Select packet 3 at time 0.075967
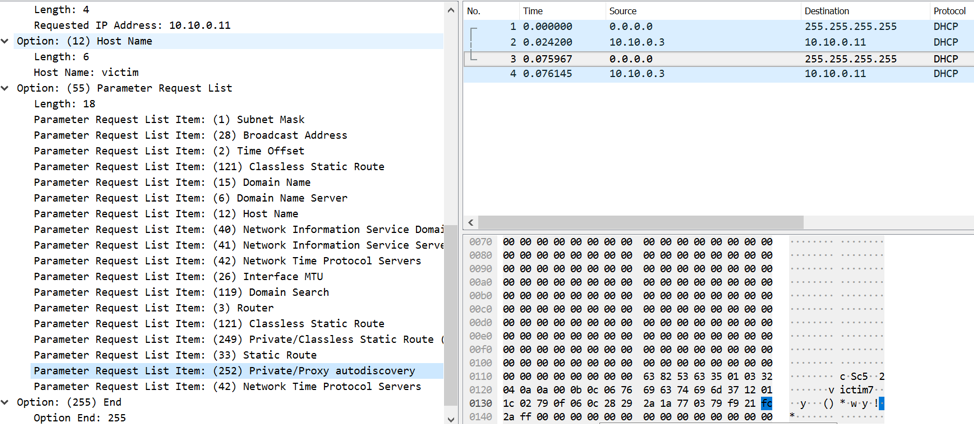Image resolution: width=974 pixels, height=424 pixels. [x=719, y=59]
